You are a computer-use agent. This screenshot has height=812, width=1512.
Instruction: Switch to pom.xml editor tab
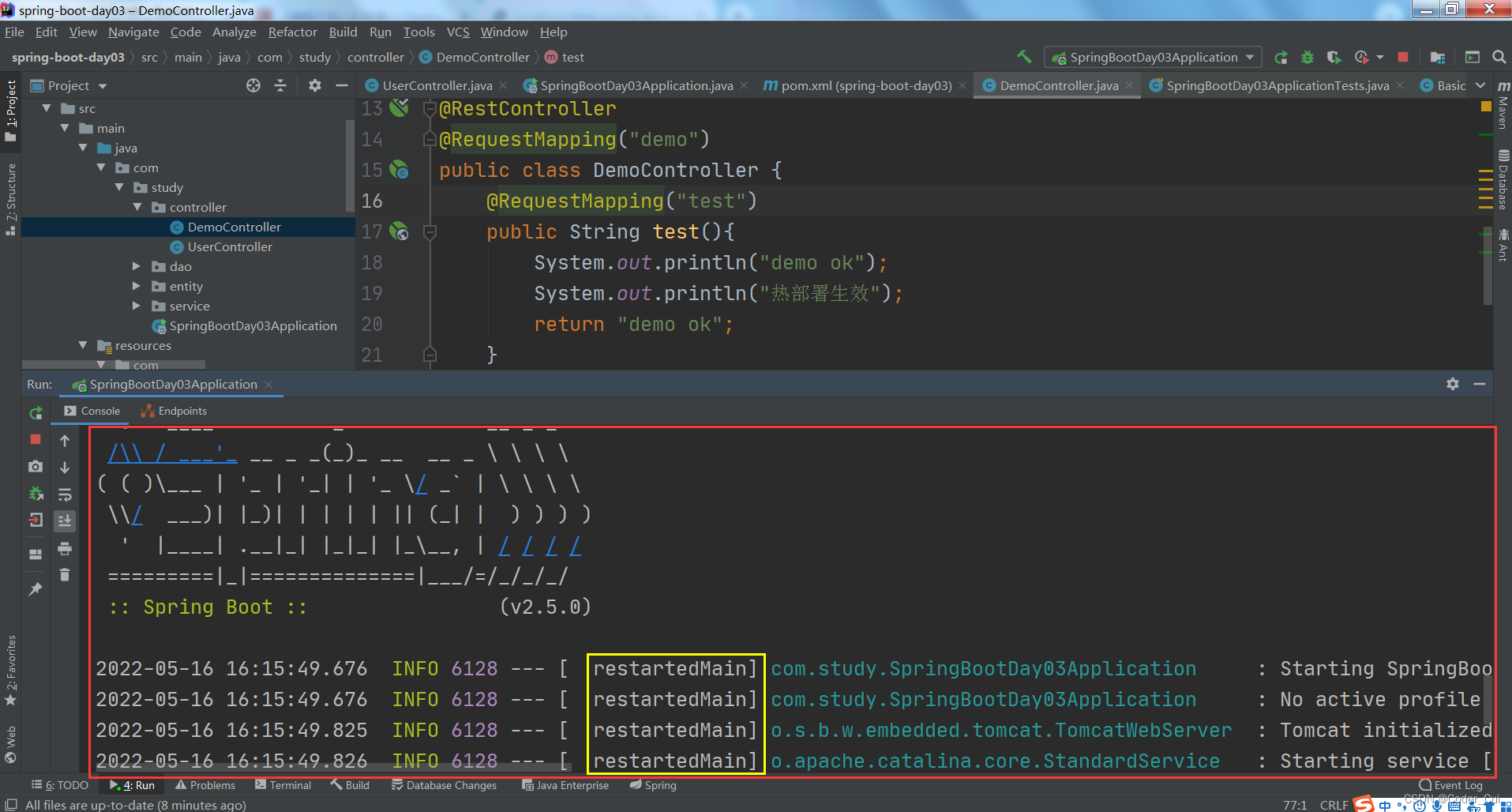click(865, 85)
